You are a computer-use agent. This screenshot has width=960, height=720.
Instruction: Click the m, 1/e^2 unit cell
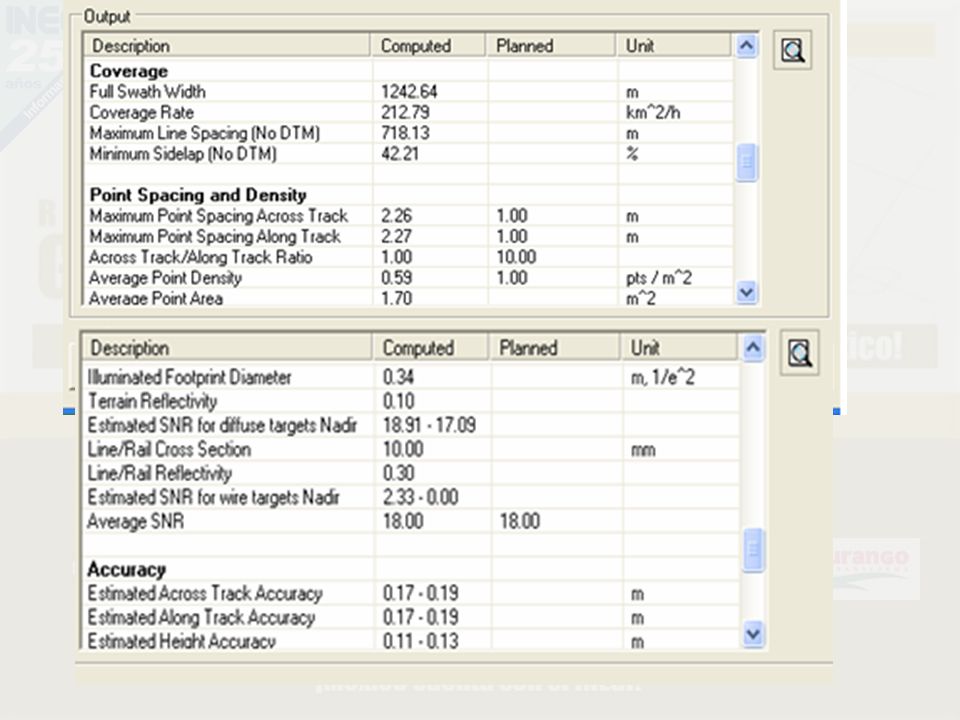click(x=663, y=377)
